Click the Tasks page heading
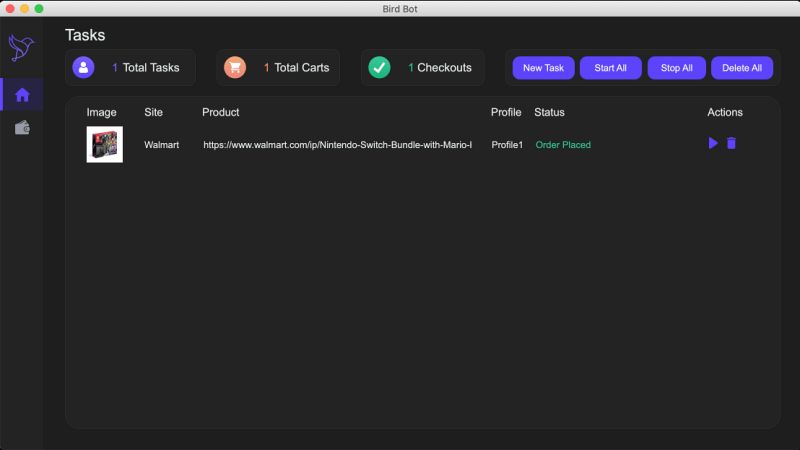Image resolution: width=800 pixels, height=450 pixels. click(x=85, y=35)
